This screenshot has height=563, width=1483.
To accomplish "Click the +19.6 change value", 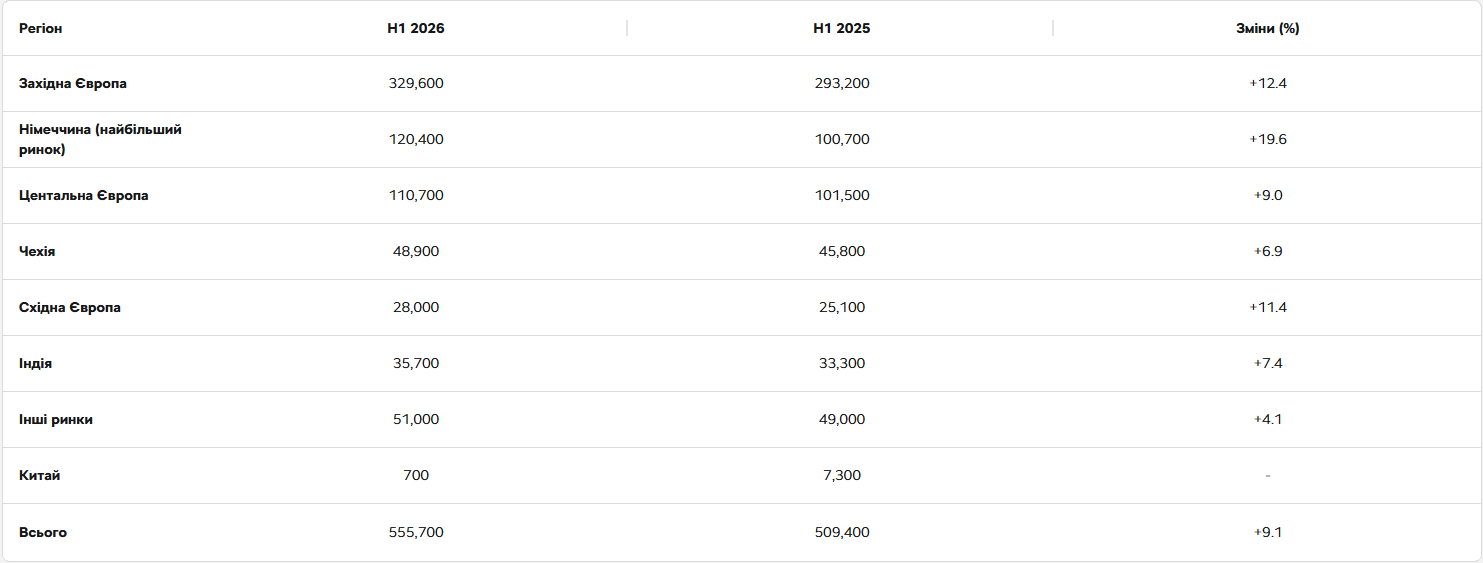I will pos(1268,139).
